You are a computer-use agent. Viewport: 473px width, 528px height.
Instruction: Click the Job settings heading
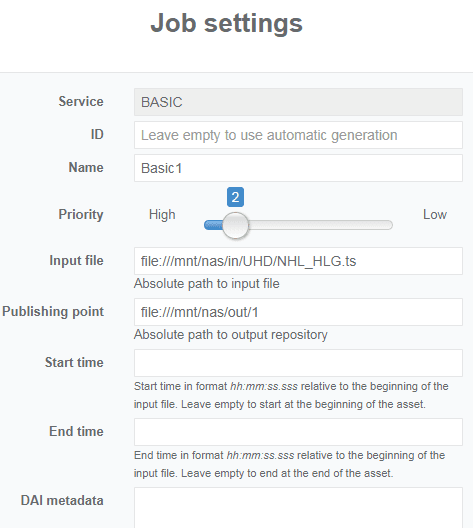227,23
